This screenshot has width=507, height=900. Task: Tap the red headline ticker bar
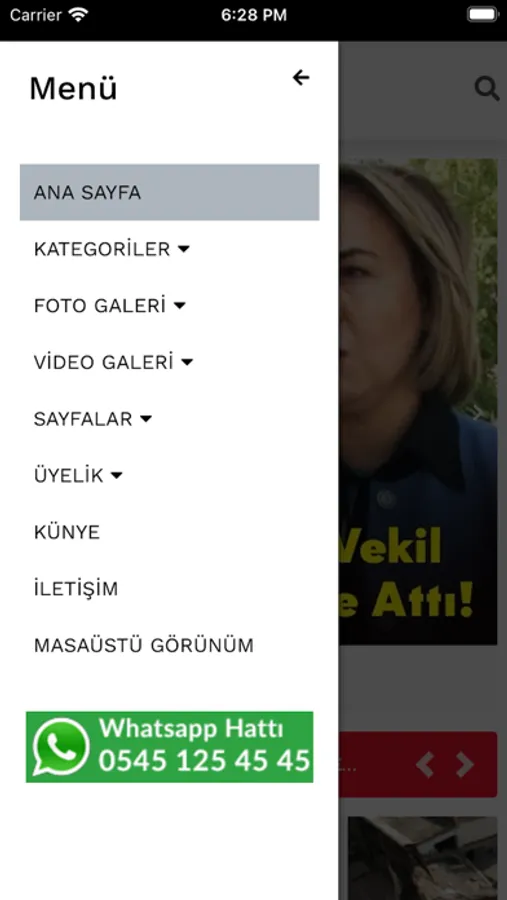pyautogui.click(x=418, y=764)
